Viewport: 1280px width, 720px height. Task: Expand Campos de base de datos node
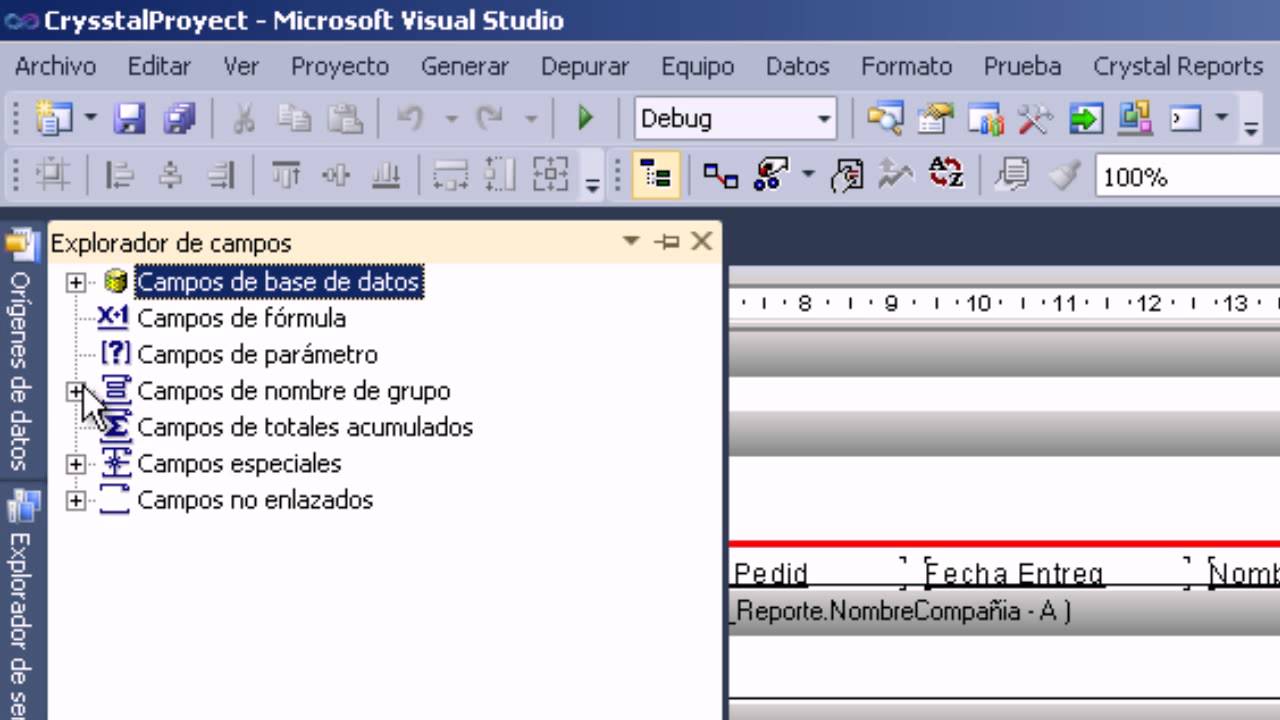tap(76, 282)
